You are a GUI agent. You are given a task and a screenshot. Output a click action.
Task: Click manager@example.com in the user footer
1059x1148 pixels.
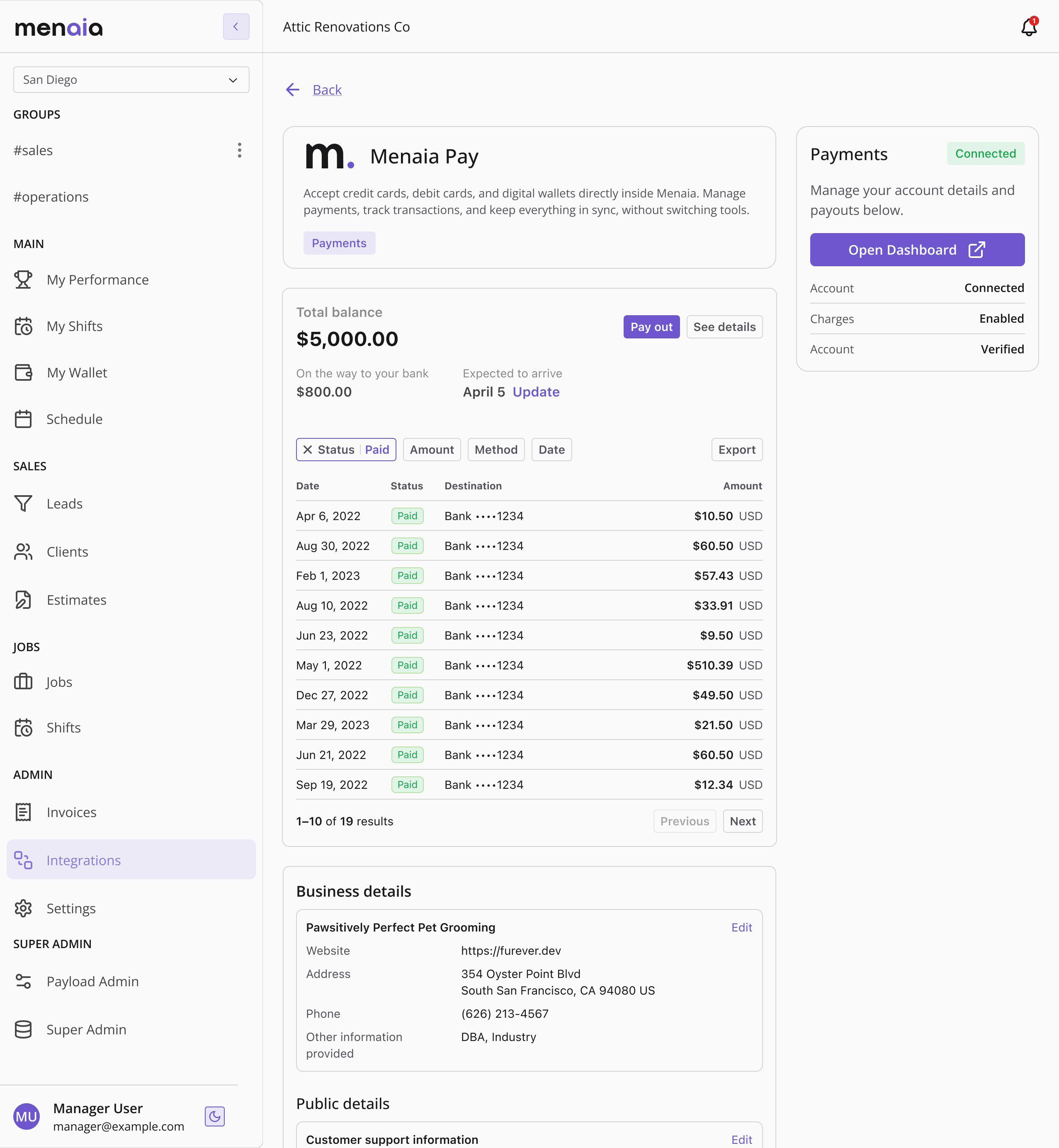click(119, 1126)
